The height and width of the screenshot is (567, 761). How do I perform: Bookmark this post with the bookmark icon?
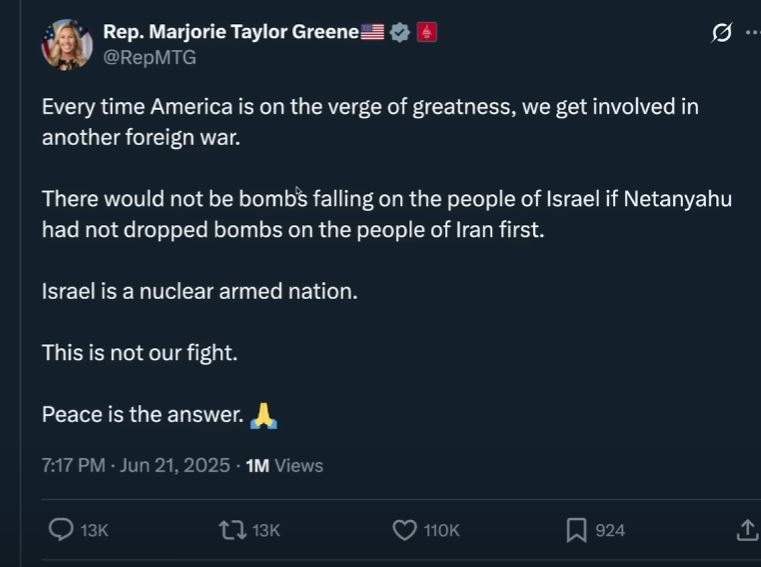coord(576,530)
